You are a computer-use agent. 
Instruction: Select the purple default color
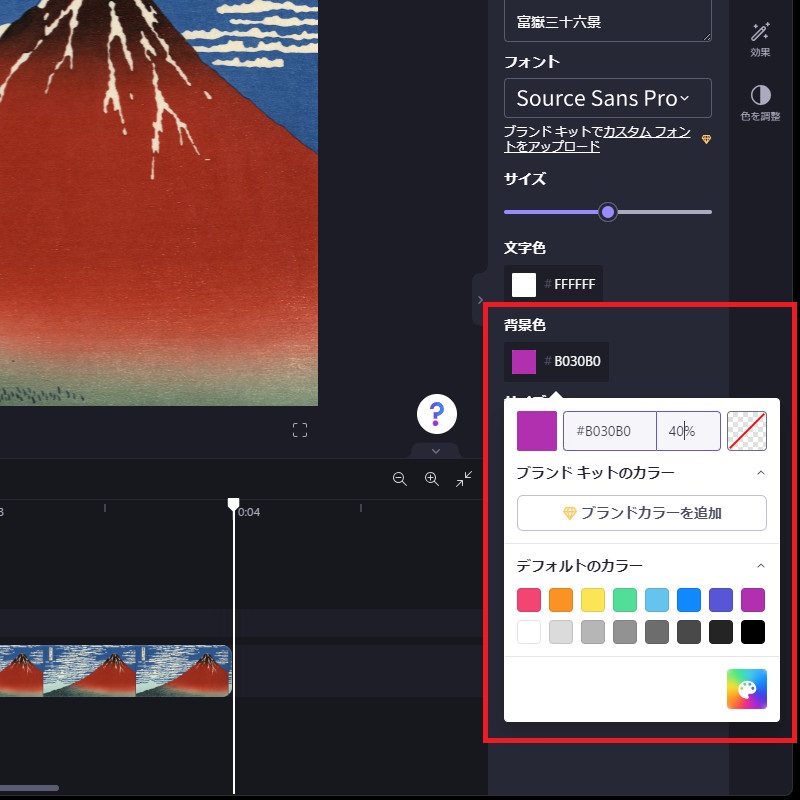[x=753, y=600]
